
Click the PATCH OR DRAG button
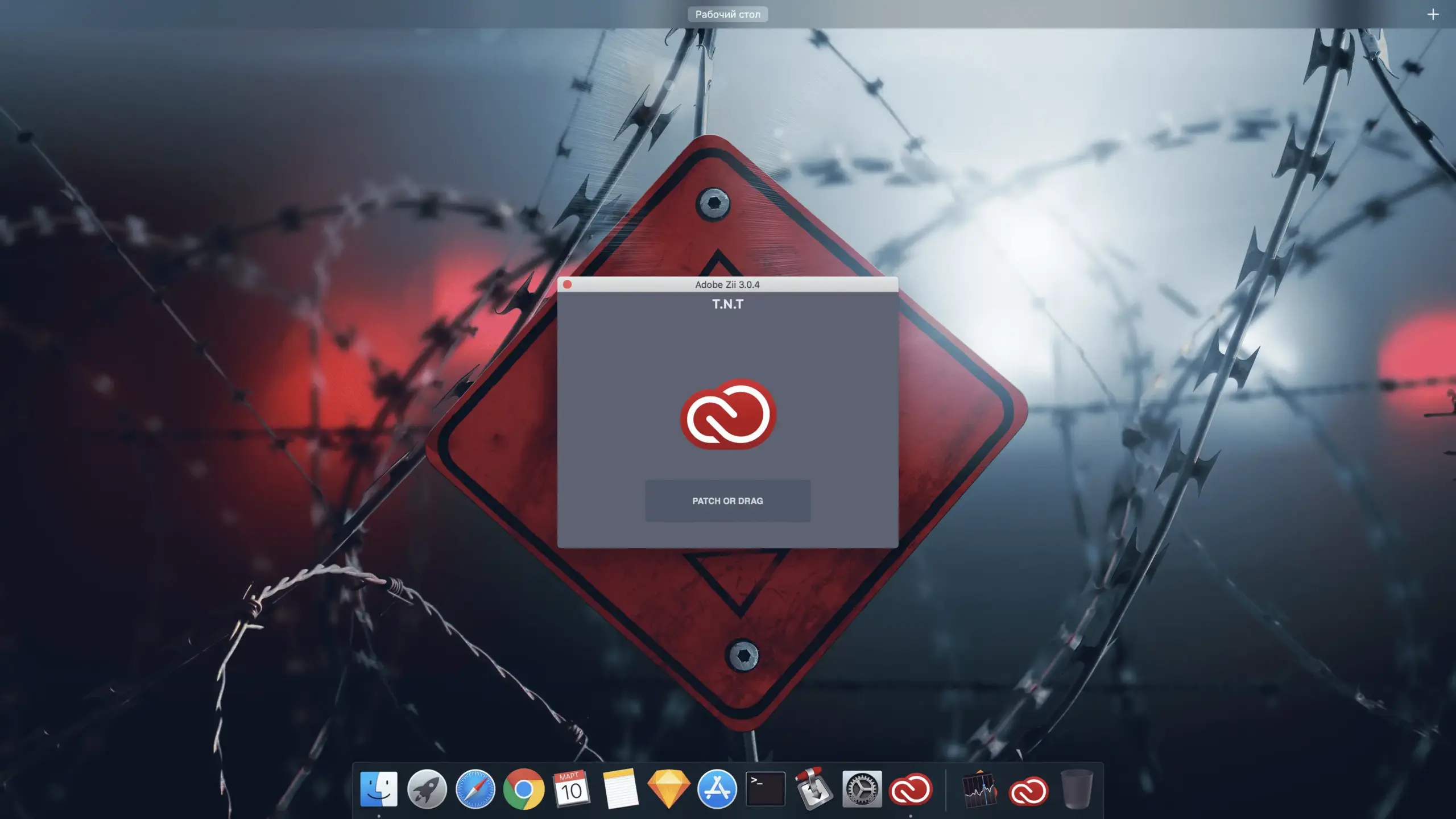click(x=727, y=500)
